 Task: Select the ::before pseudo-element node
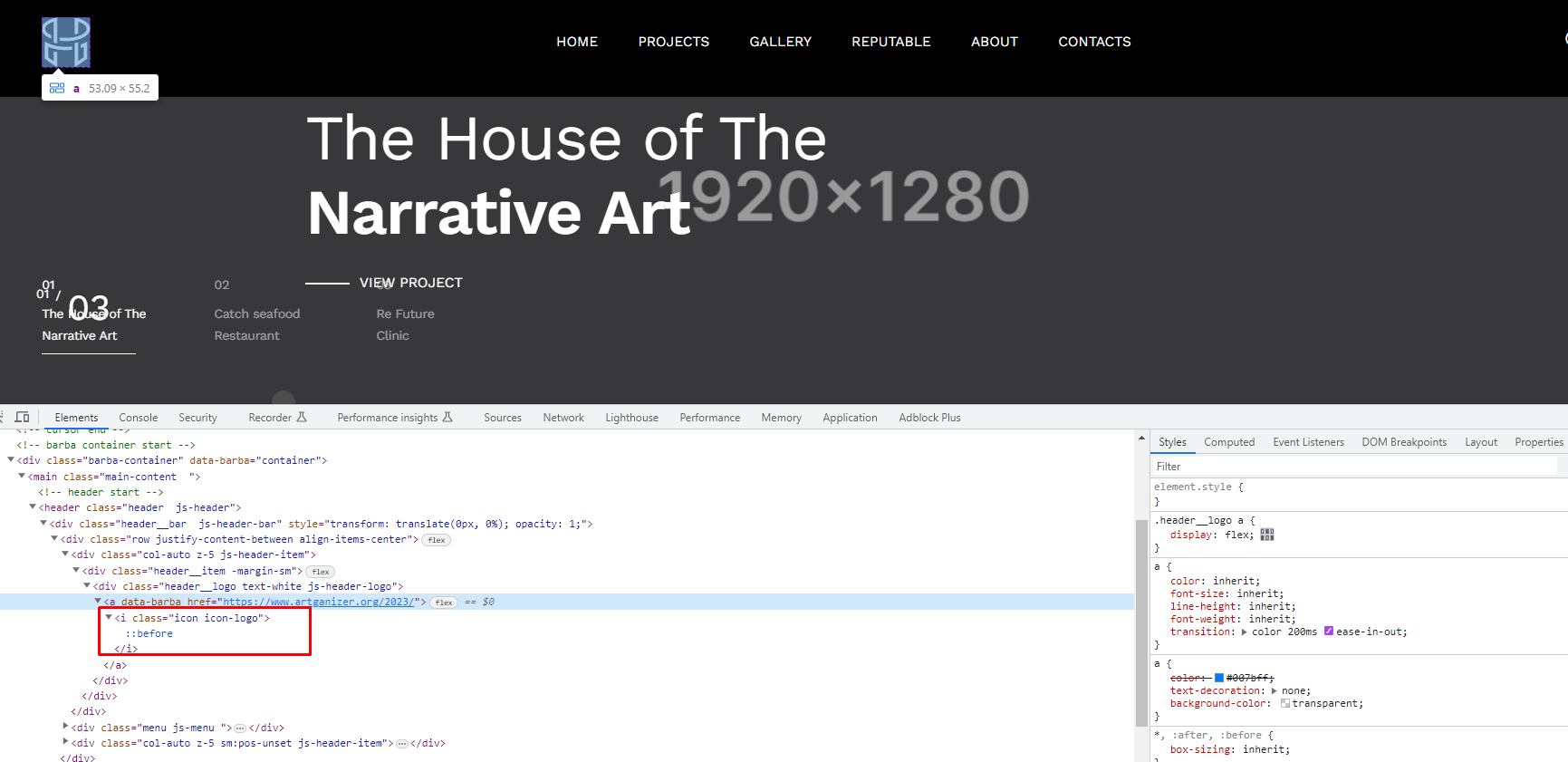click(x=149, y=633)
